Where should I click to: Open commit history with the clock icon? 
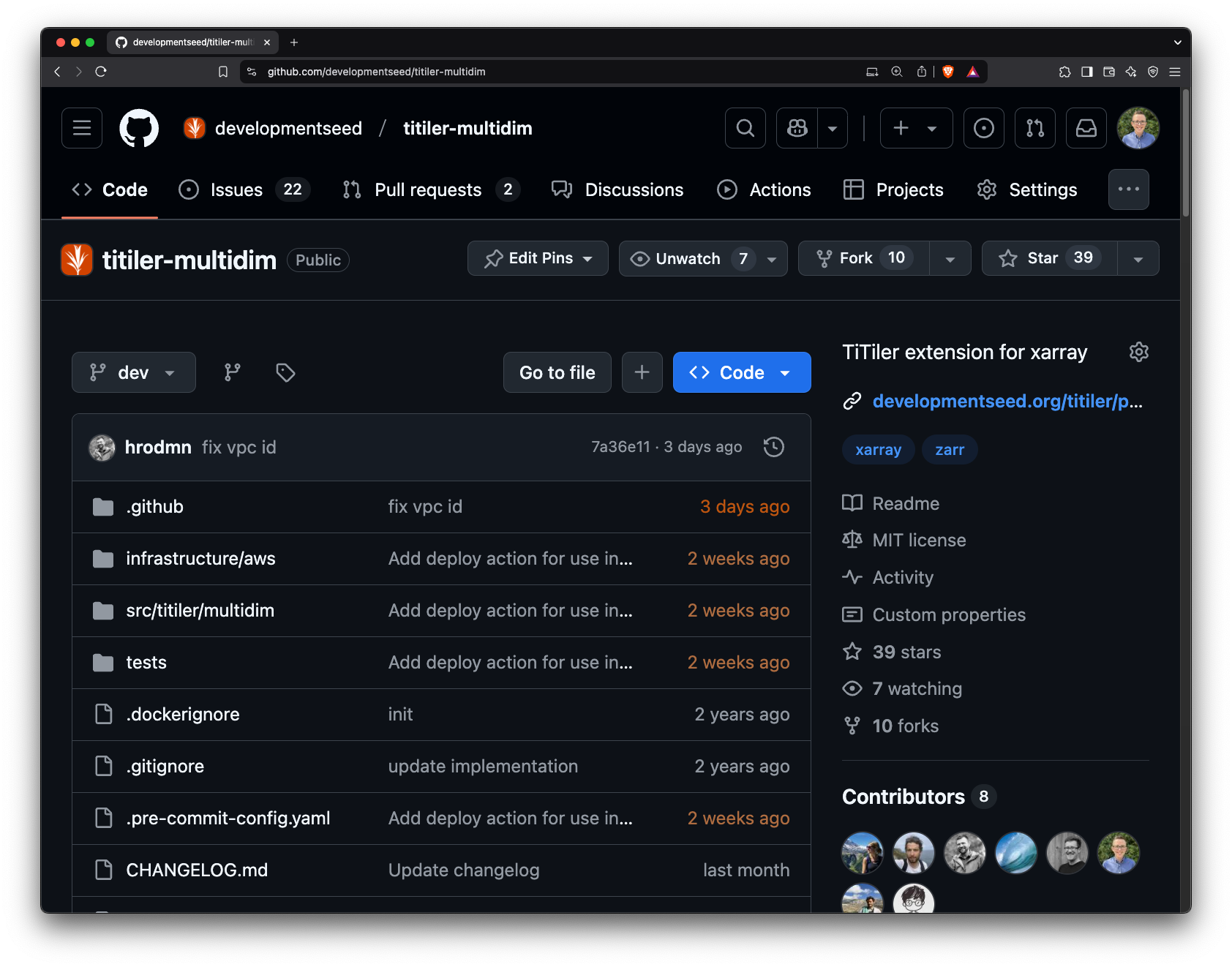pos(774,447)
